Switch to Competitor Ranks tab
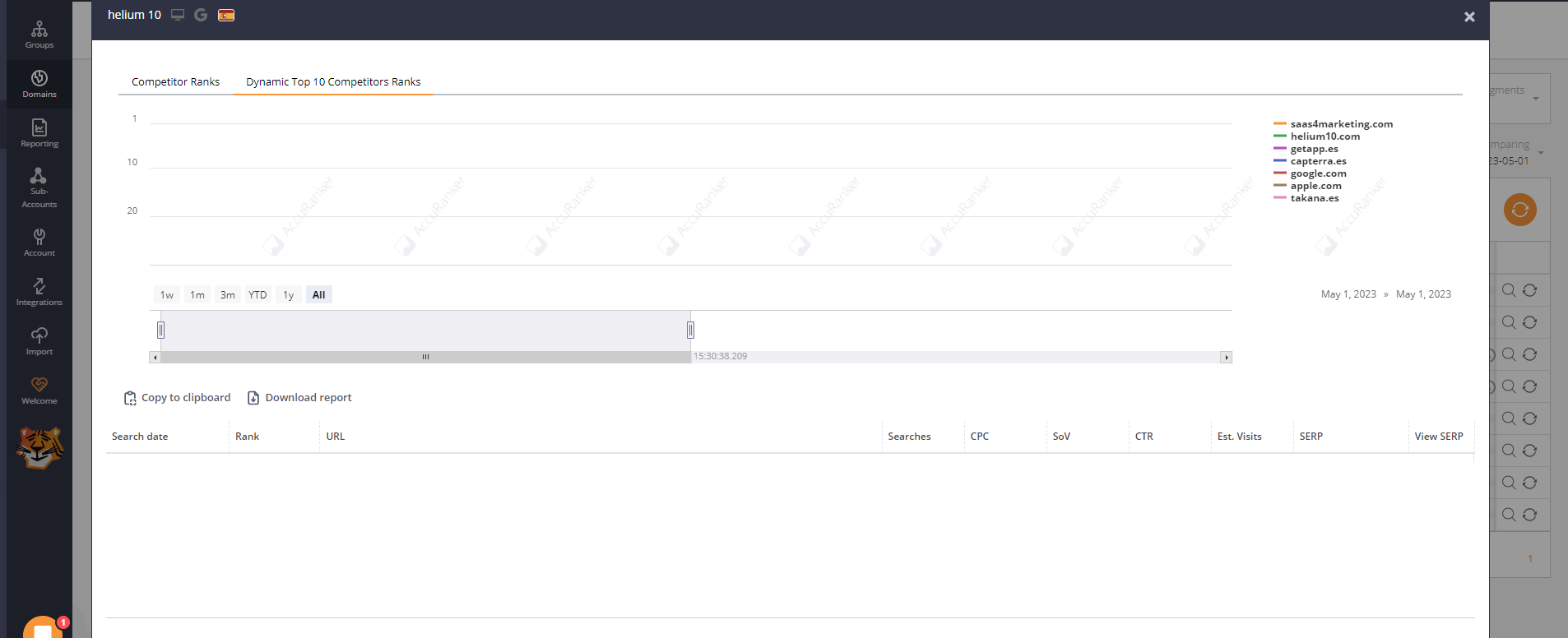Screen dimensions: 1568x638 coord(175,81)
